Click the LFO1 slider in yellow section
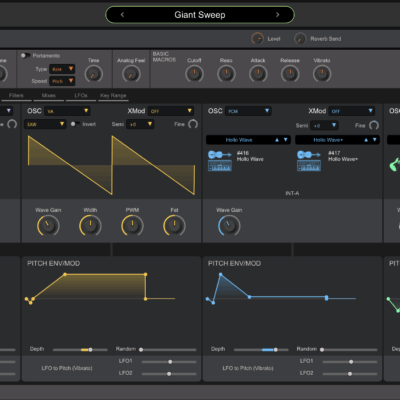 169,362
